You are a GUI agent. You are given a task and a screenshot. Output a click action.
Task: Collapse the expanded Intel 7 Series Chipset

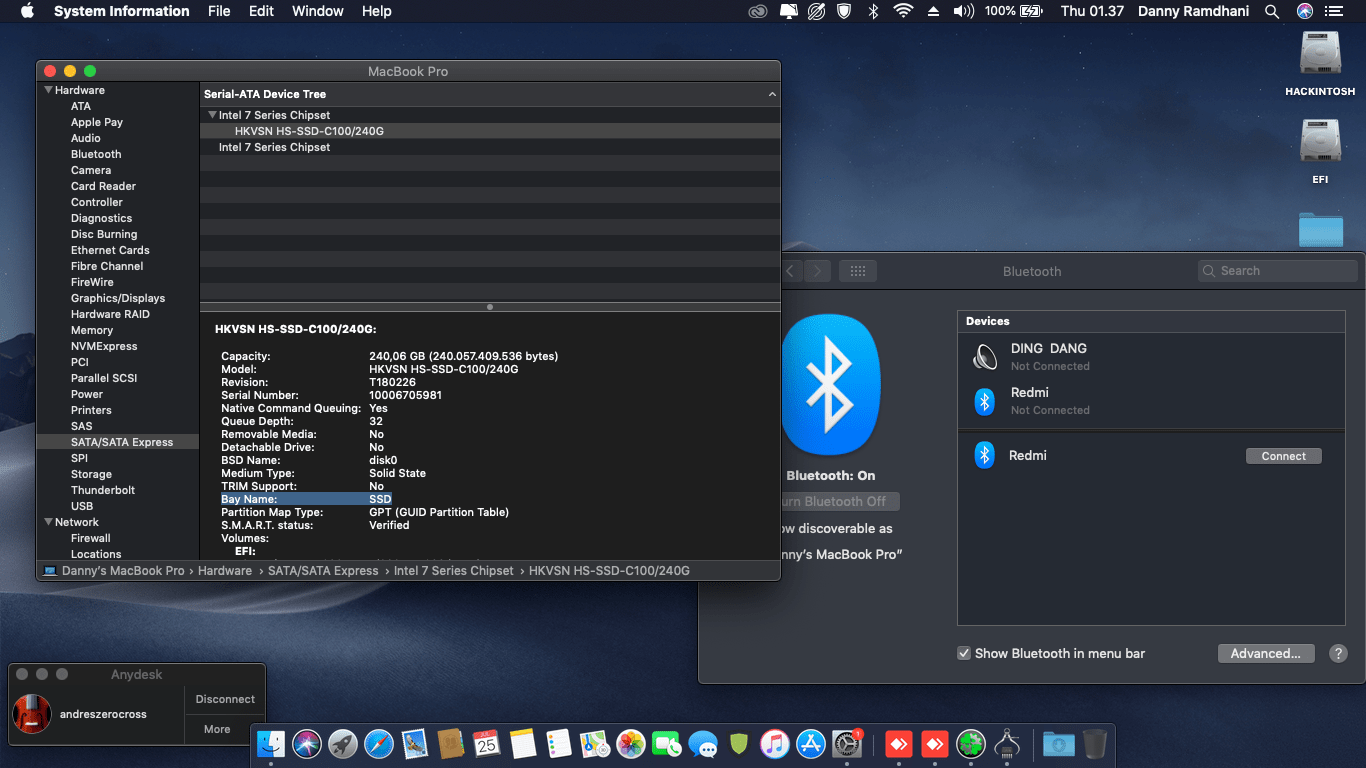(212, 115)
